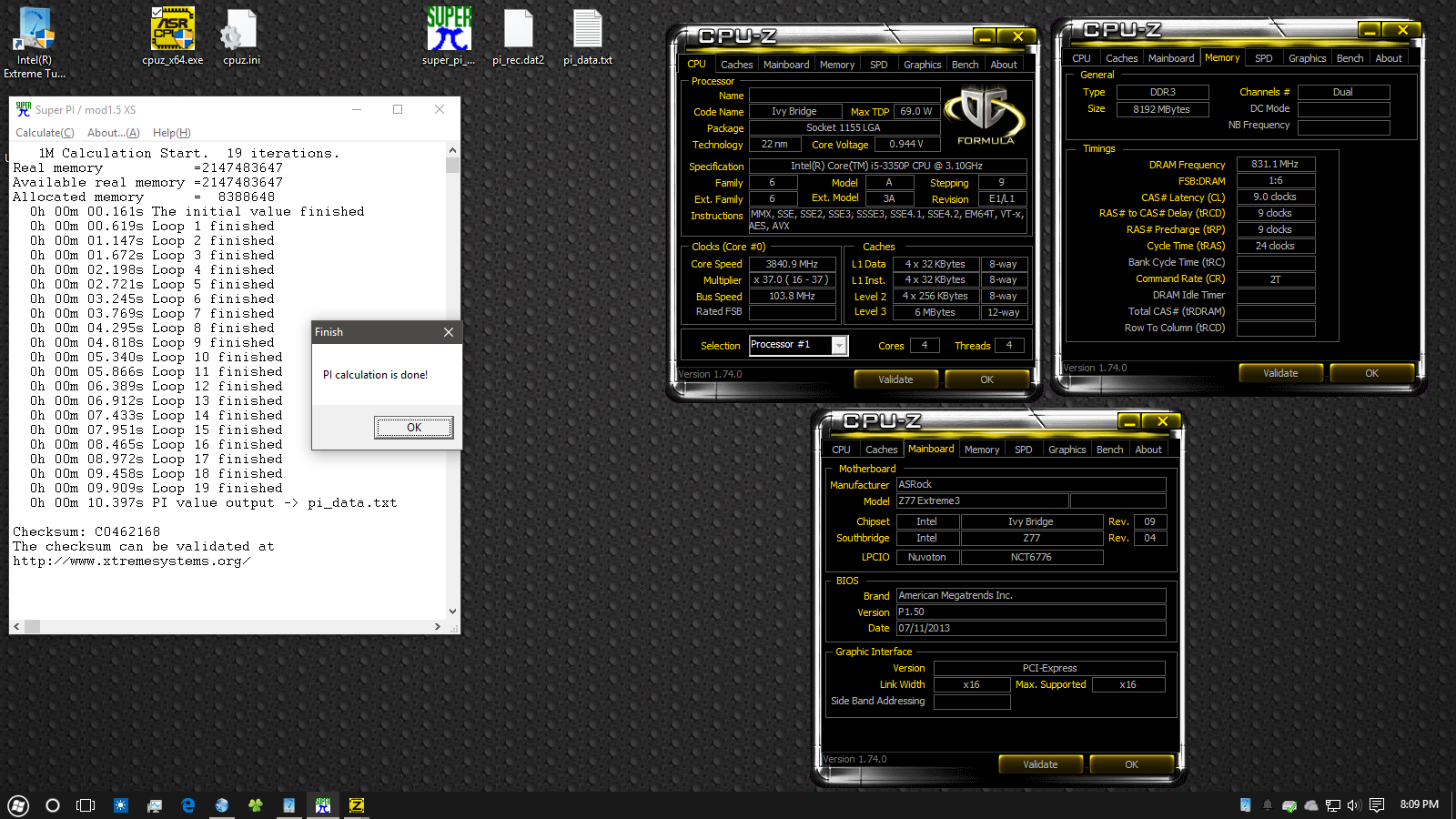The image size is (1456, 819).
Task: Switch to Graphics tab in CPU window
Action: [x=922, y=65]
